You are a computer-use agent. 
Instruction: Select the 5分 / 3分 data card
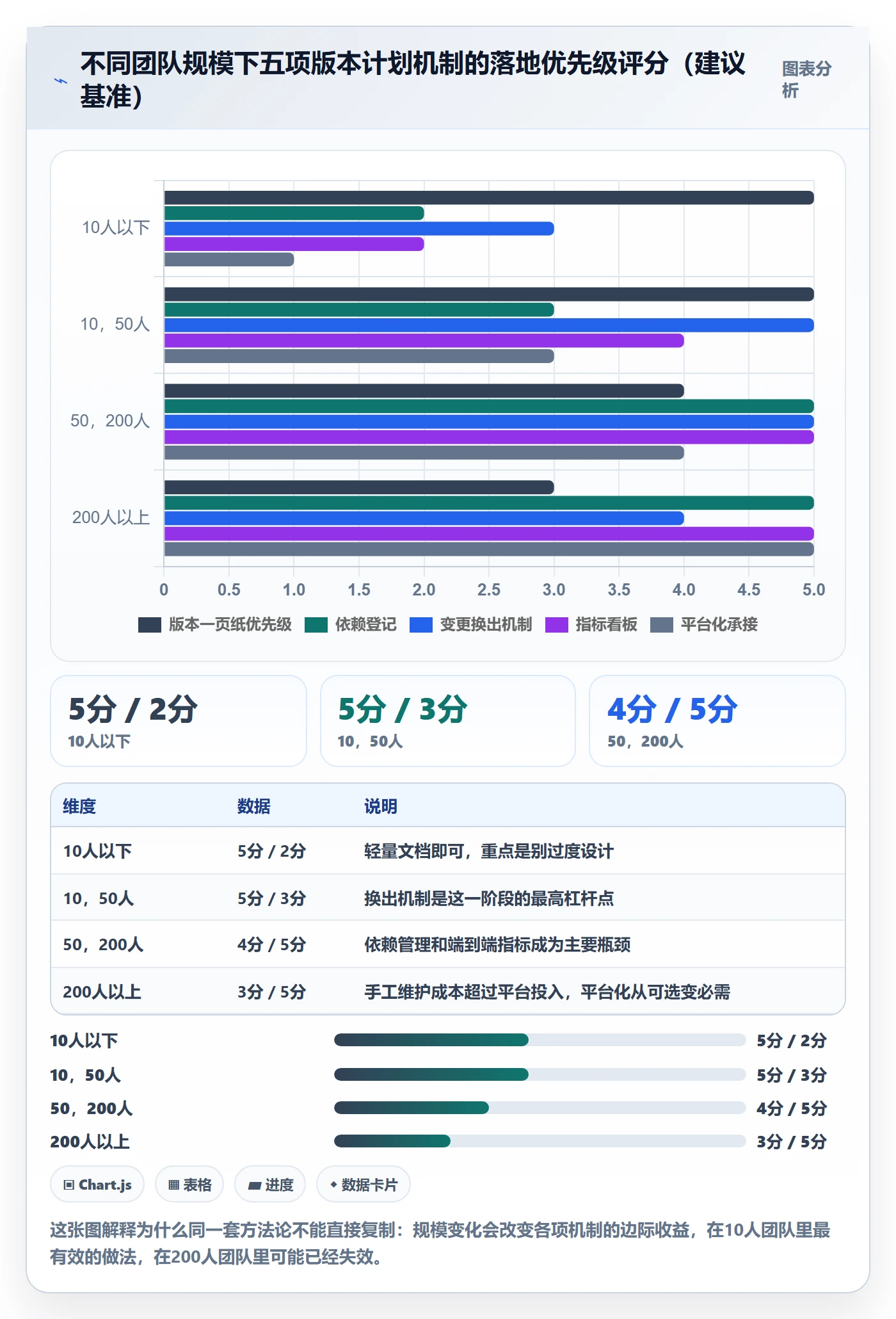448,721
